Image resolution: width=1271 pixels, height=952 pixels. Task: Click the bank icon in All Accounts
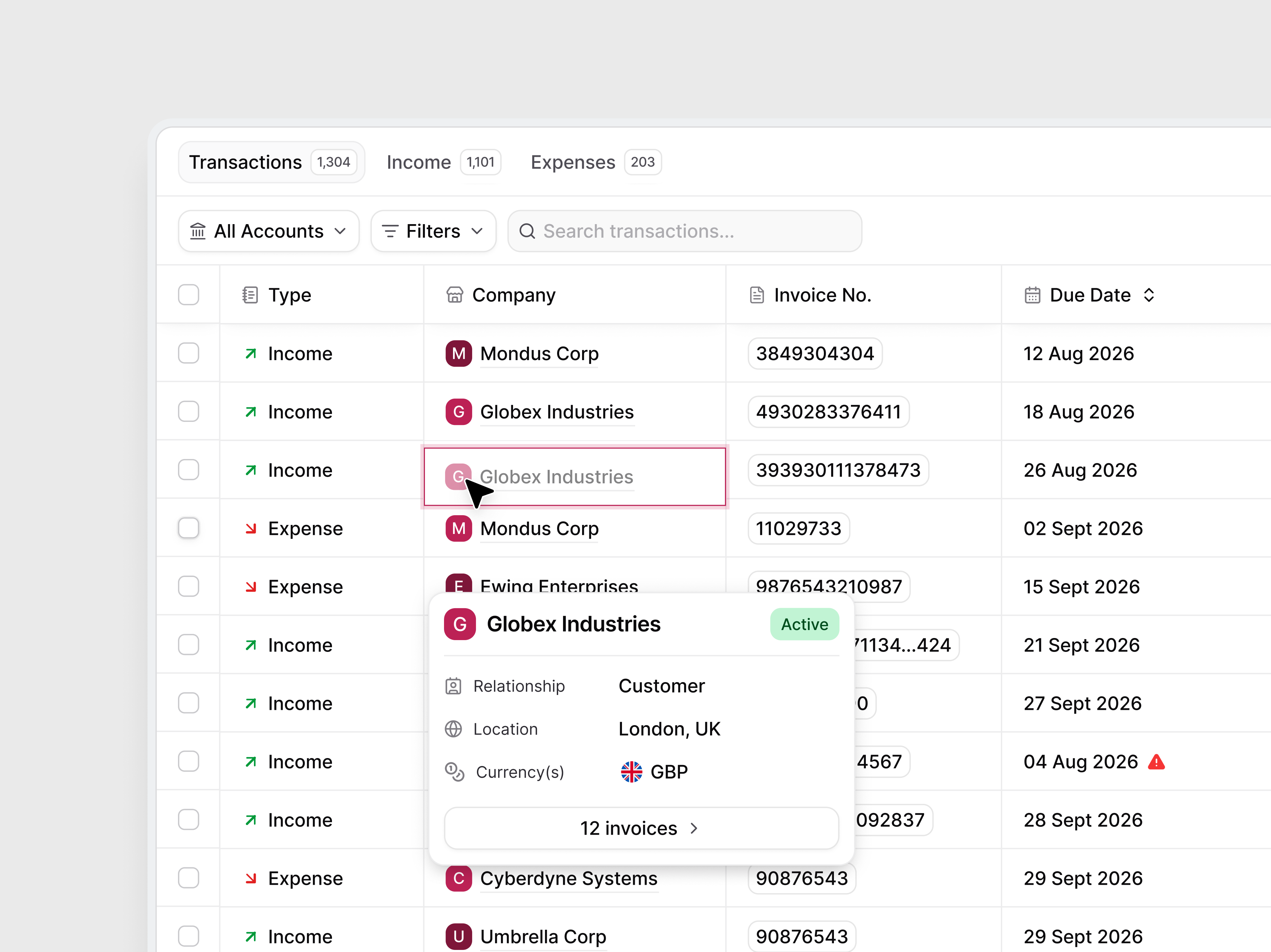pos(198,231)
